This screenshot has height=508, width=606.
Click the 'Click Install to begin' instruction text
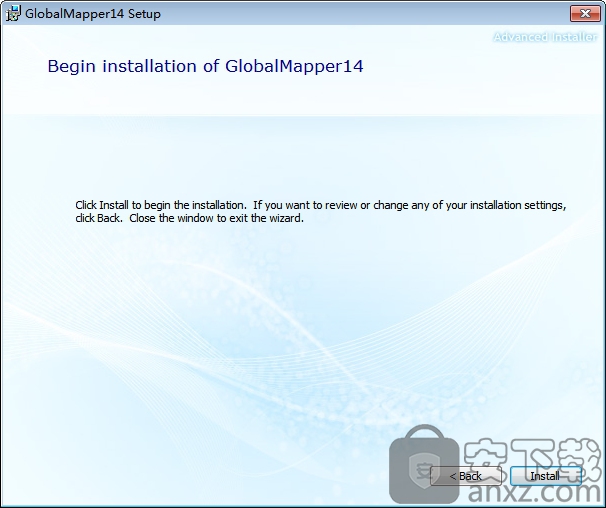click(320, 211)
